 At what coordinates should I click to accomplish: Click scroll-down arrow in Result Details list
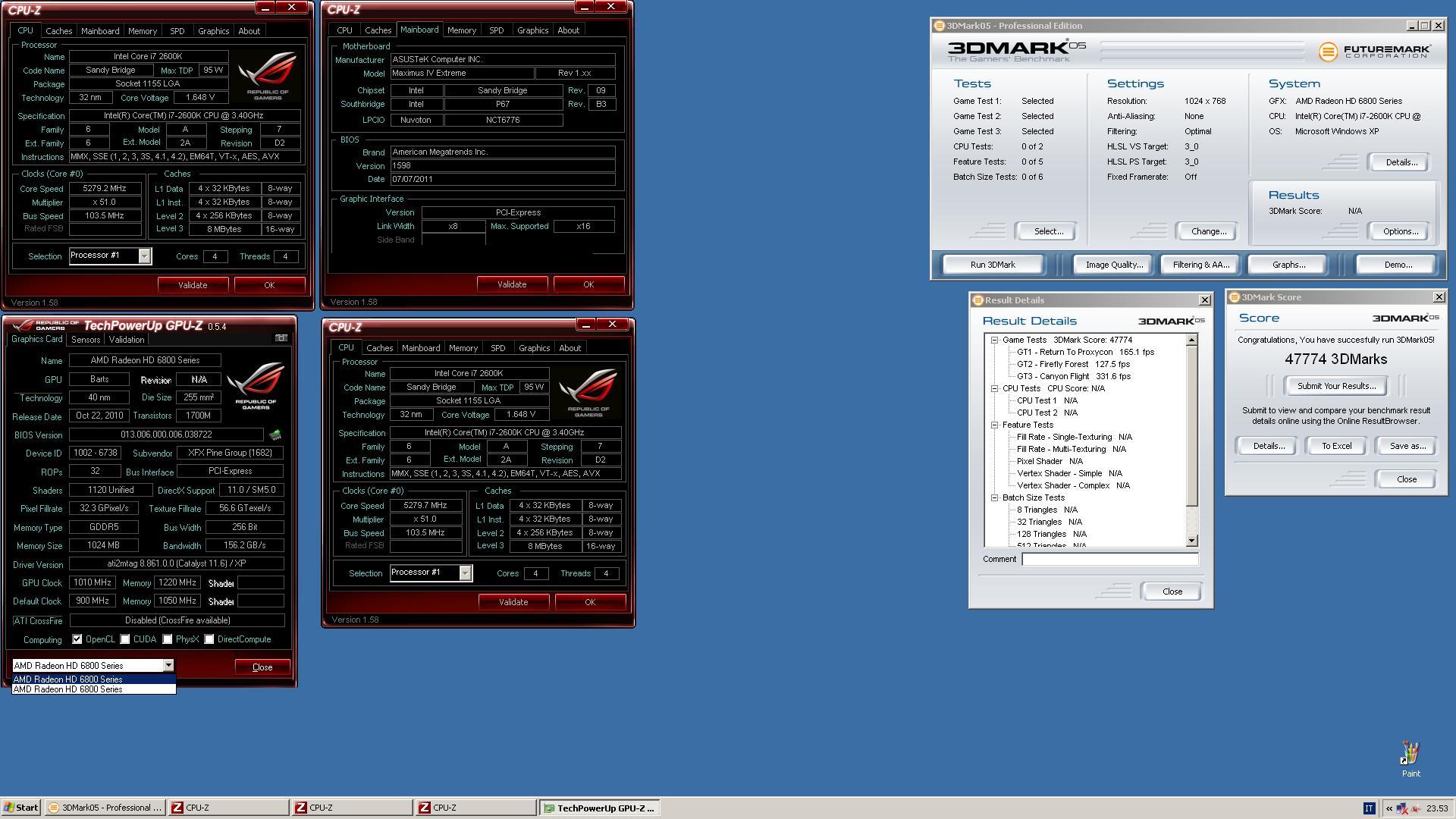pyautogui.click(x=1191, y=541)
